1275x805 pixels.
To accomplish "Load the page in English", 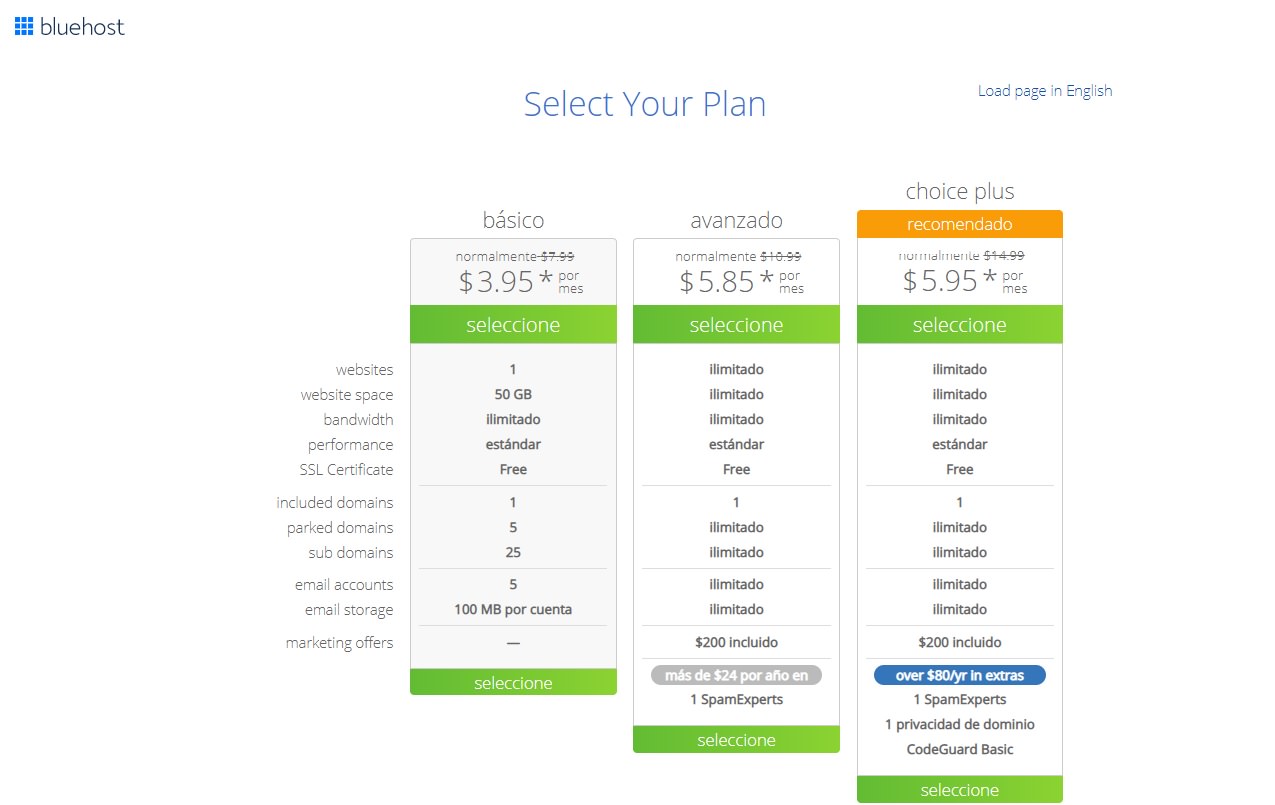I will coord(1044,91).
